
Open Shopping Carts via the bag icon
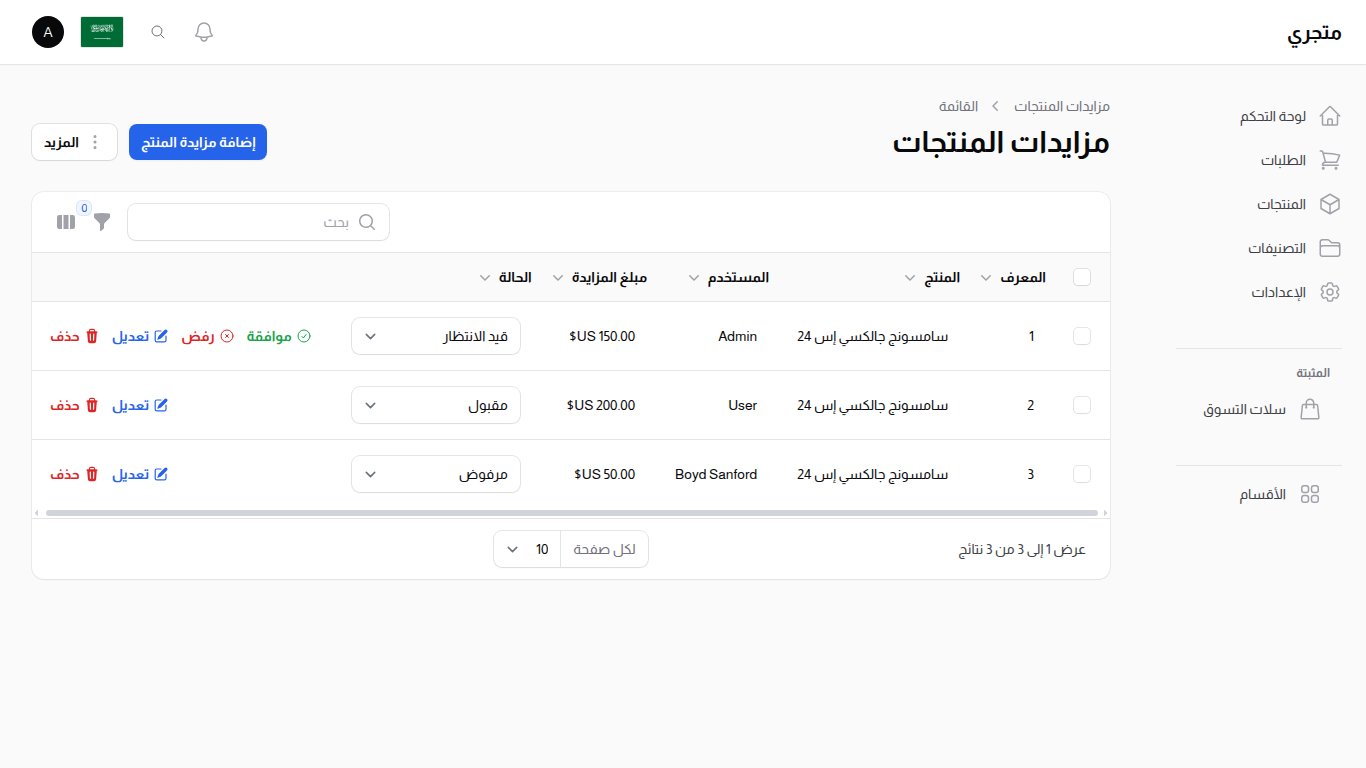1310,409
